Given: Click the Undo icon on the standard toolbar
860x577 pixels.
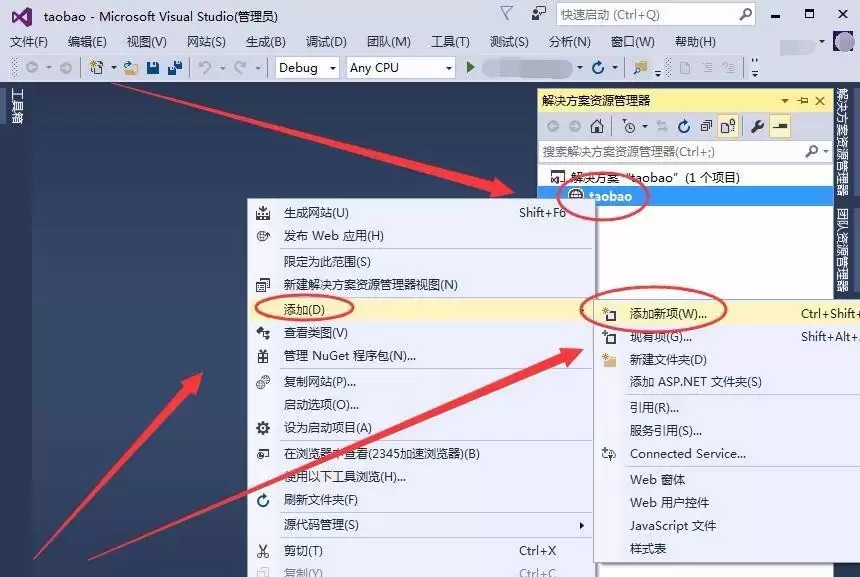Looking at the screenshot, I should click(203, 68).
